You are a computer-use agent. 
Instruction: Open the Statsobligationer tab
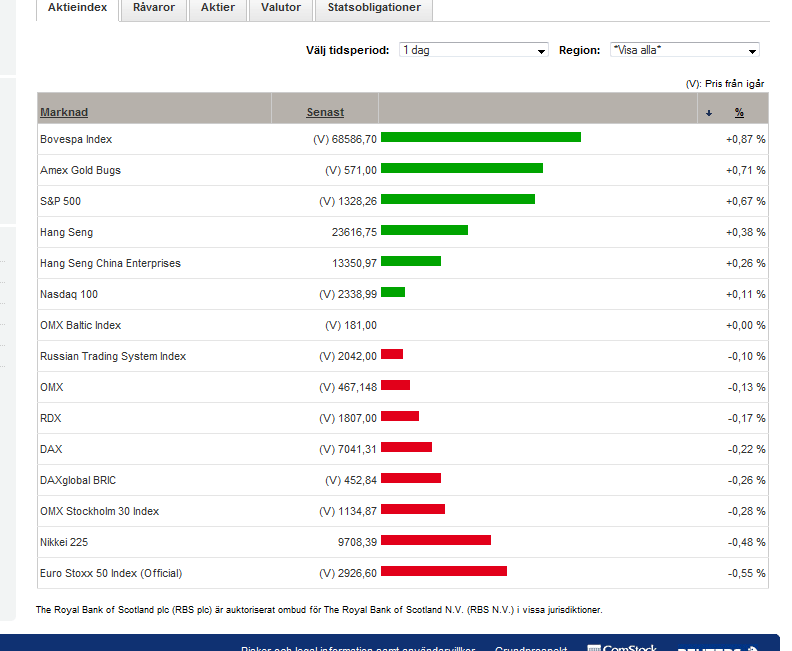(x=374, y=9)
